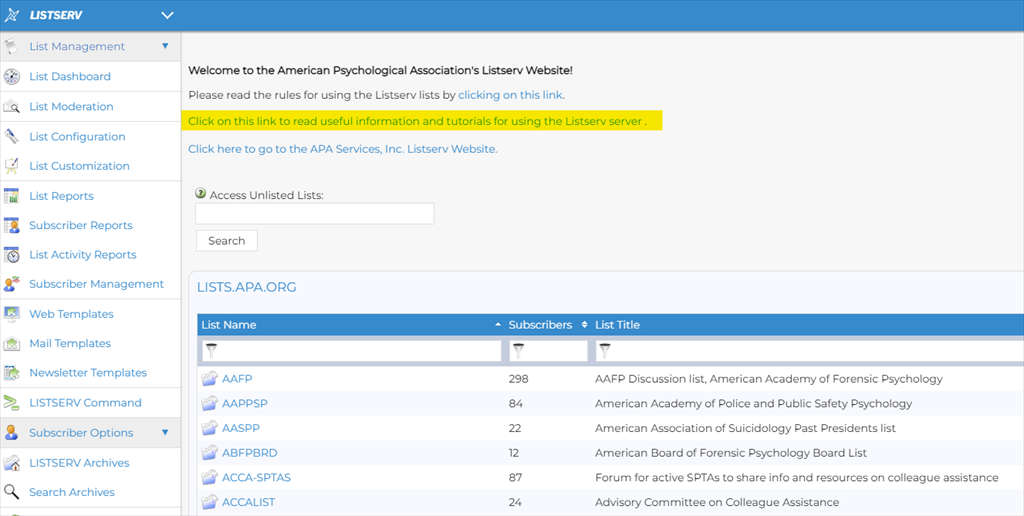Sort by List Name column arrow
Screen dimensions: 1024x516
point(498,325)
